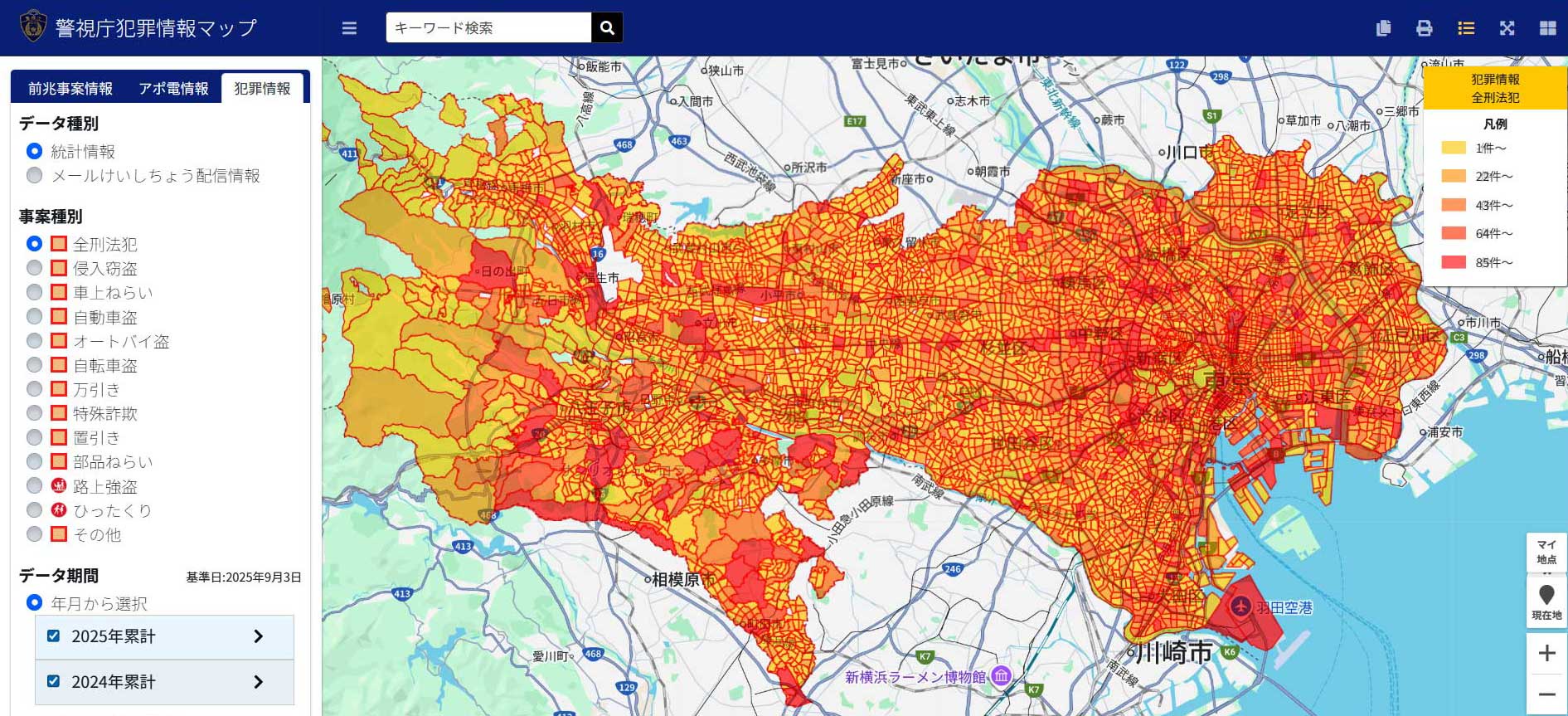Click the マイ地点 button

1546,552
